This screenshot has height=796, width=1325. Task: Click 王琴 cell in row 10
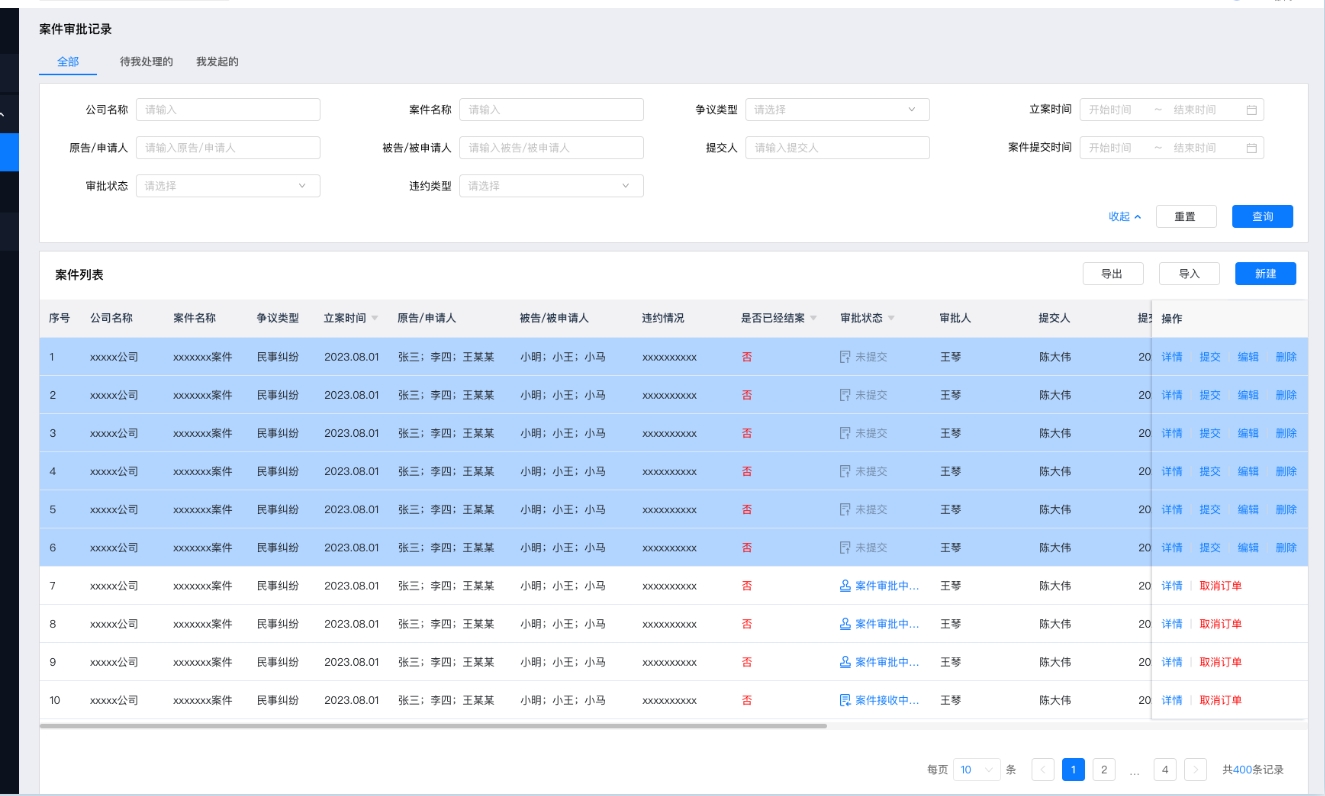click(951, 700)
